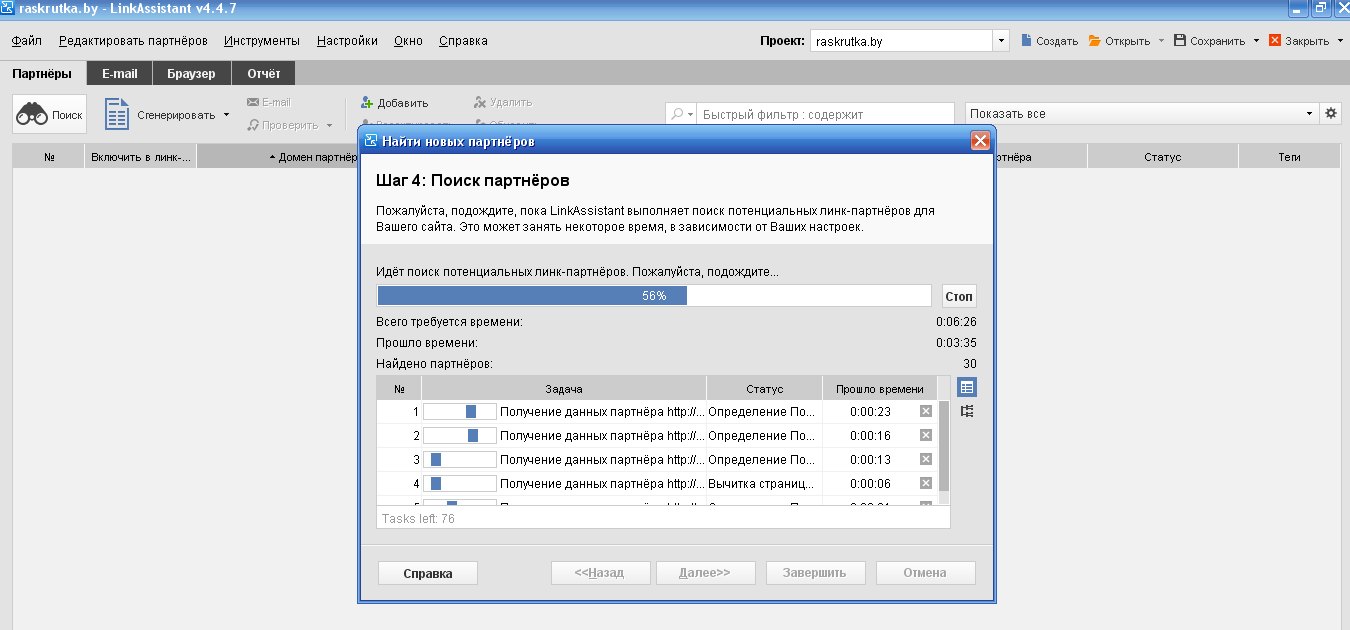Switch task list to tree view icon

click(x=967, y=411)
